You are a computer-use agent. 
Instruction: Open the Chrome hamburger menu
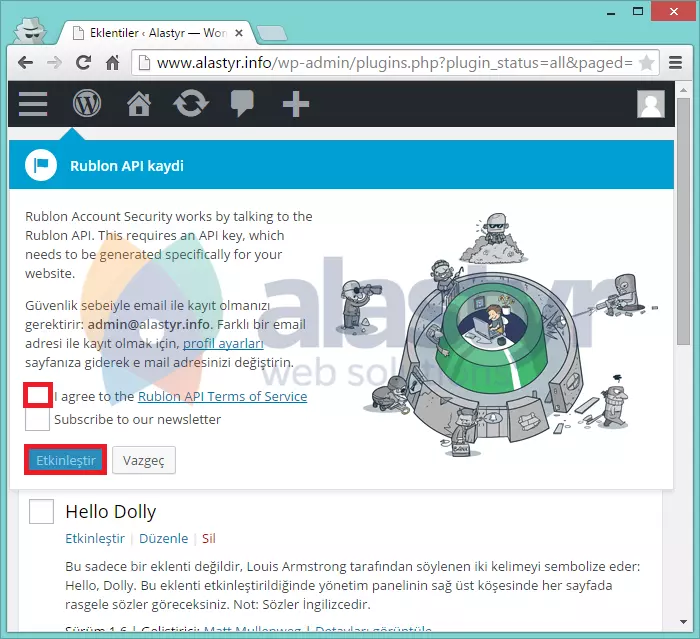click(x=675, y=63)
